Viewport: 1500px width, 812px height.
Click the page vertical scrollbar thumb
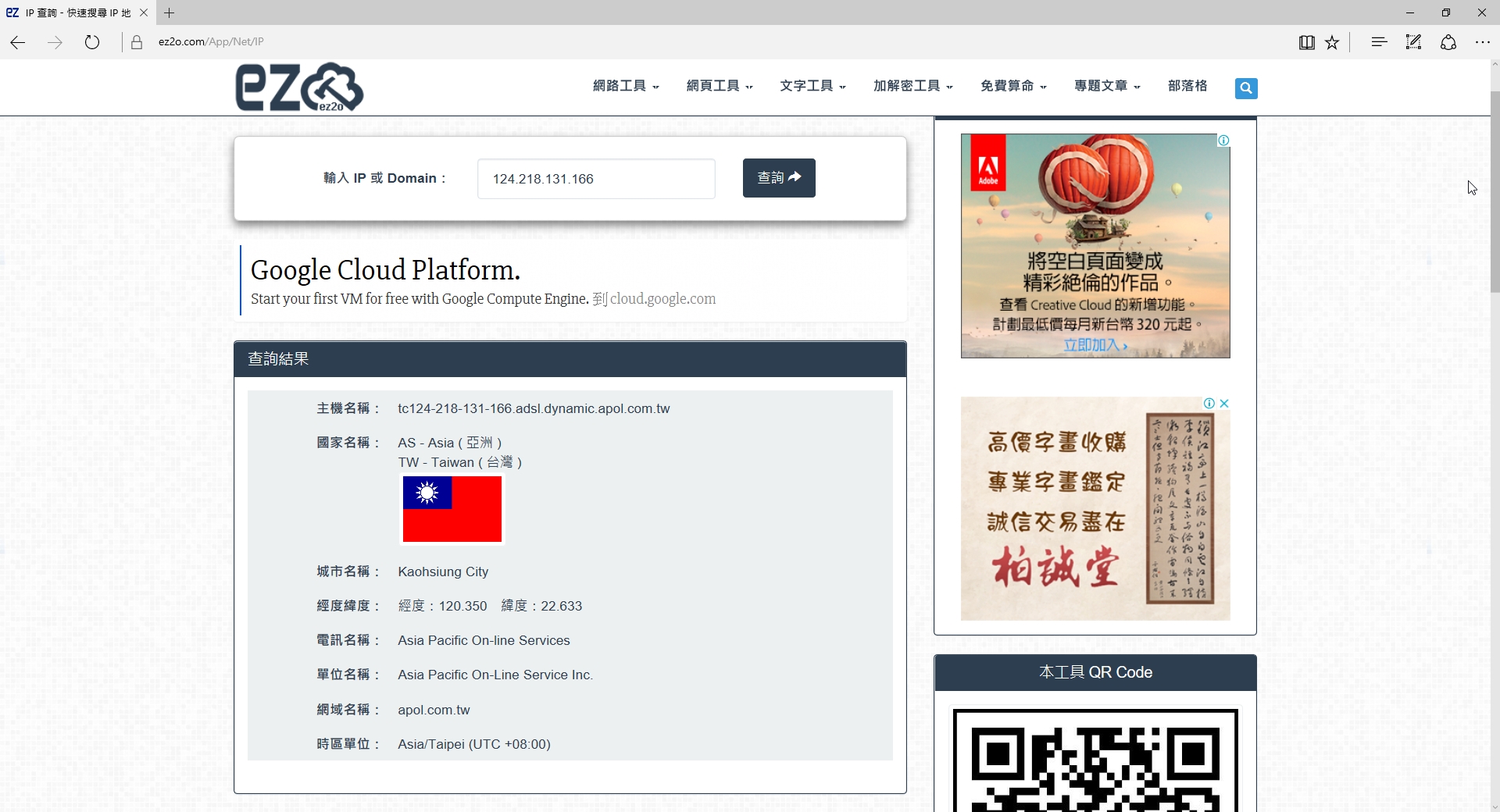(x=1495, y=191)
